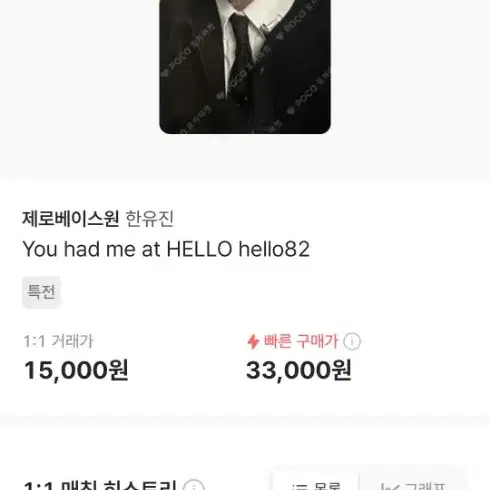Click the graph line icon in 그래프 tab
This screenshot has width=490, height=490.
point(390,487)
